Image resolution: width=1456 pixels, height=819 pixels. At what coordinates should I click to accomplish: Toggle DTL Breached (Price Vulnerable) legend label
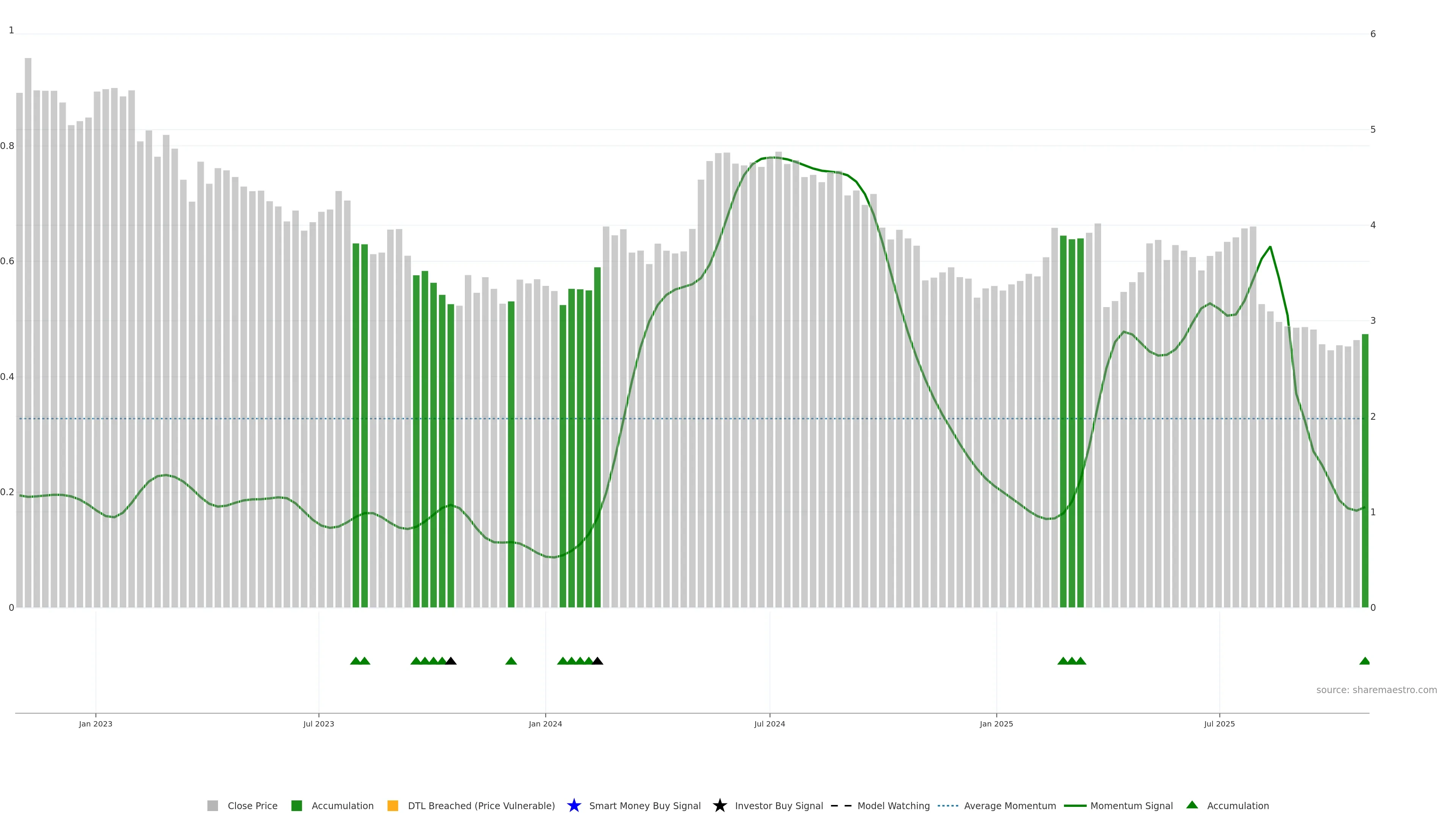481,805
